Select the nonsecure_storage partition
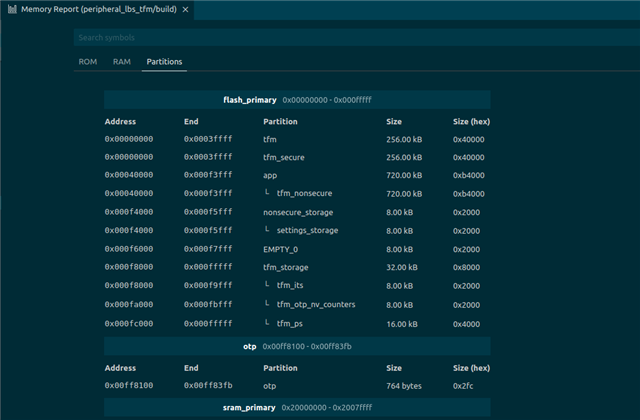The height and width of the screenshot is (420, 640). [x=298, y=212]
